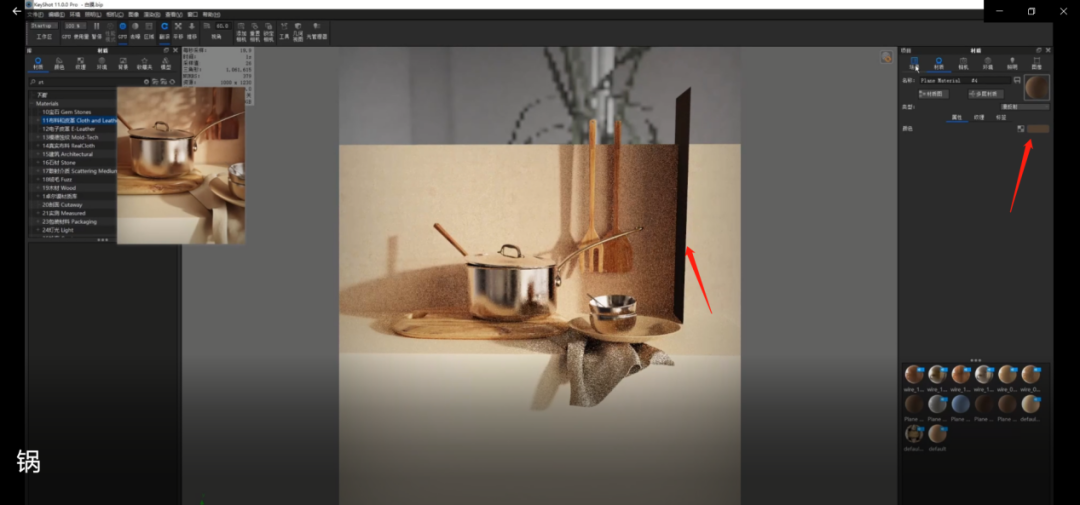
Task: Open the Edit (编辑) menu
Action: coord(57,15)
